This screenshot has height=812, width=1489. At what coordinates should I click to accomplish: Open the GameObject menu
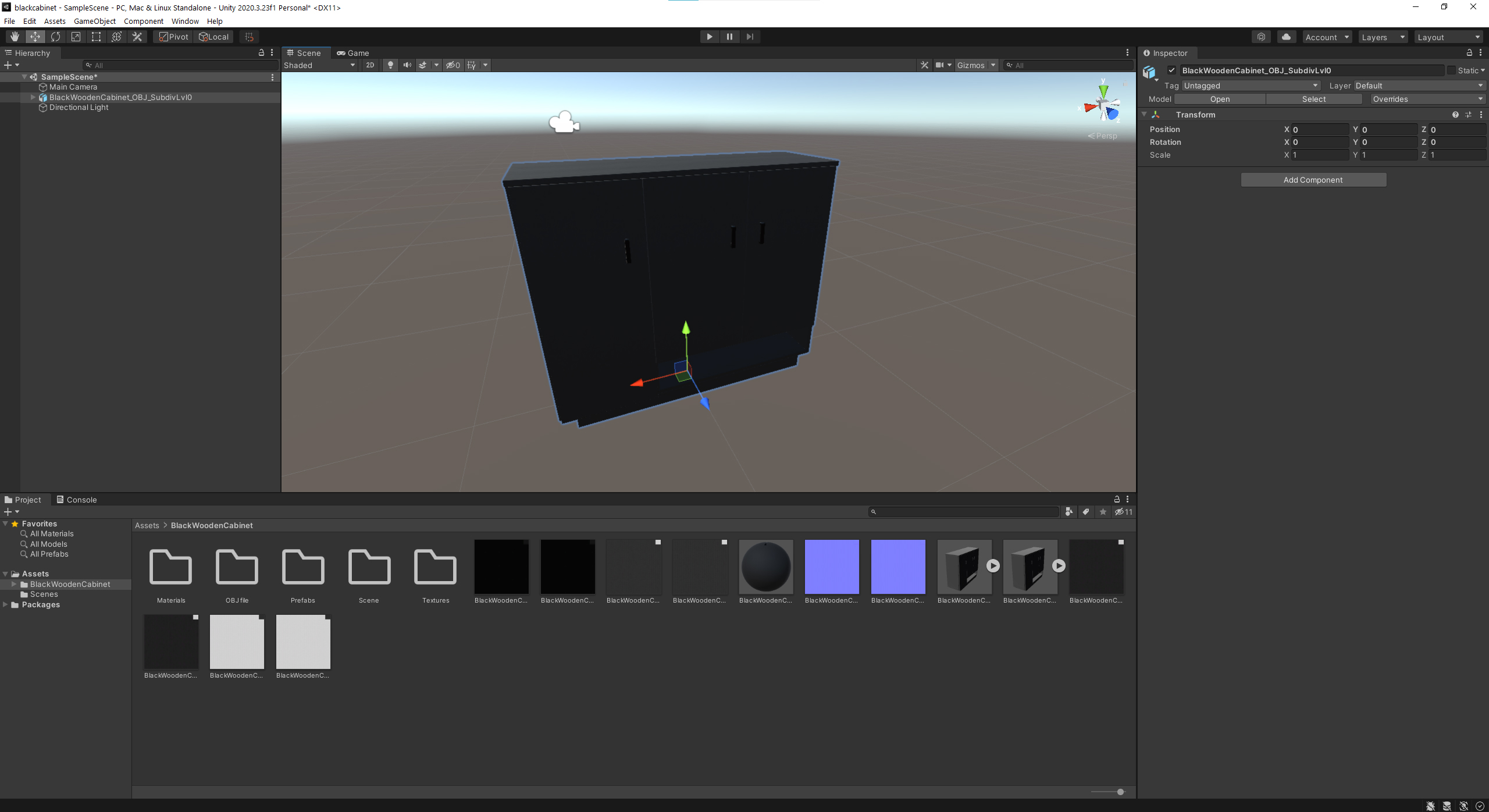pos(94,21)
